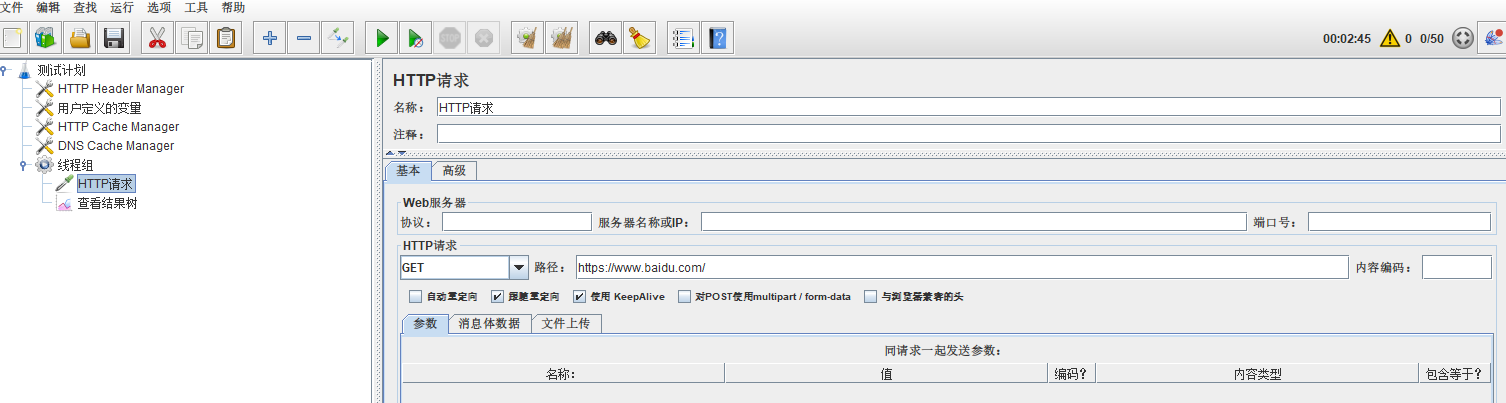Open the 选项 menu
The height and width of the screenshot is (403, 1506).
pos(159,7)
